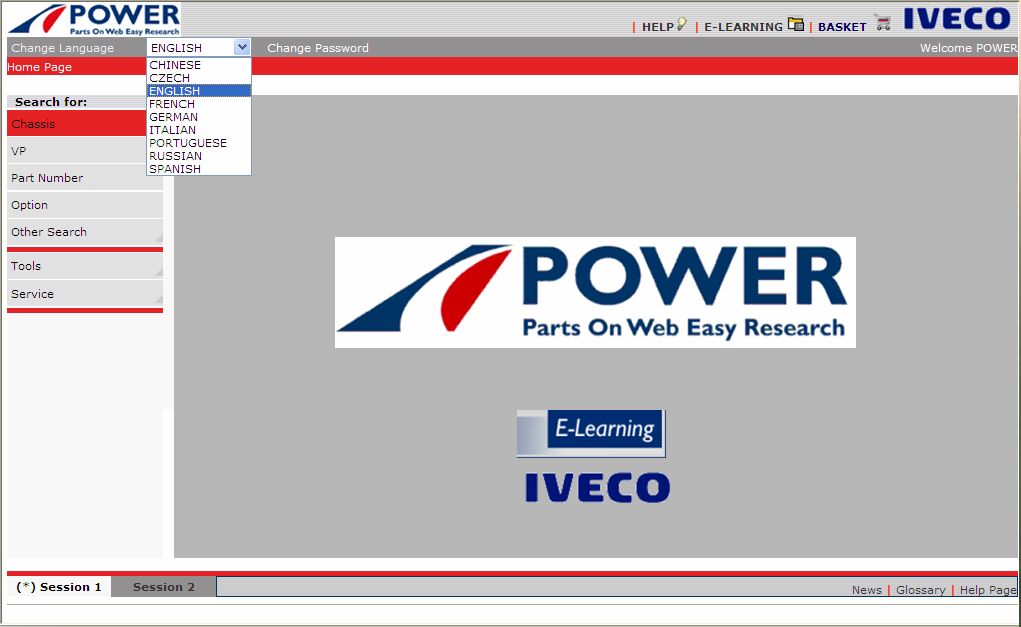1021x627 pixels.
Task: Open Change Password link
Action: (x=318, y=48)
